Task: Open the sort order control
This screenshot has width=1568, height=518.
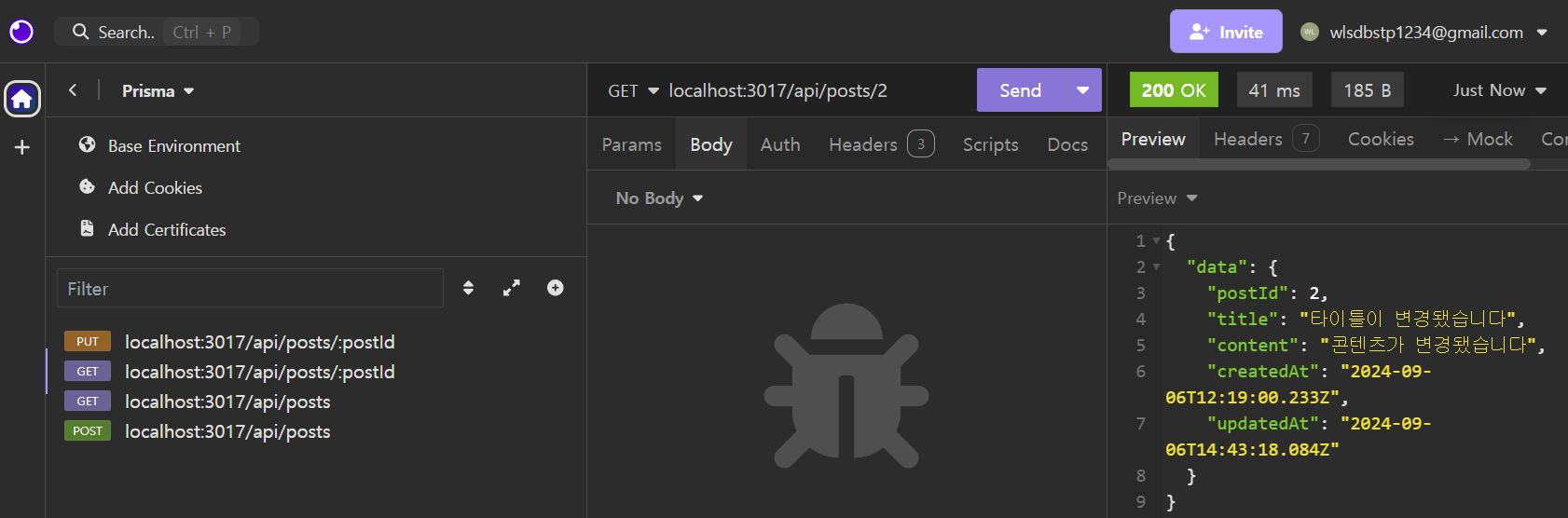Action: (x=468, y=288)
